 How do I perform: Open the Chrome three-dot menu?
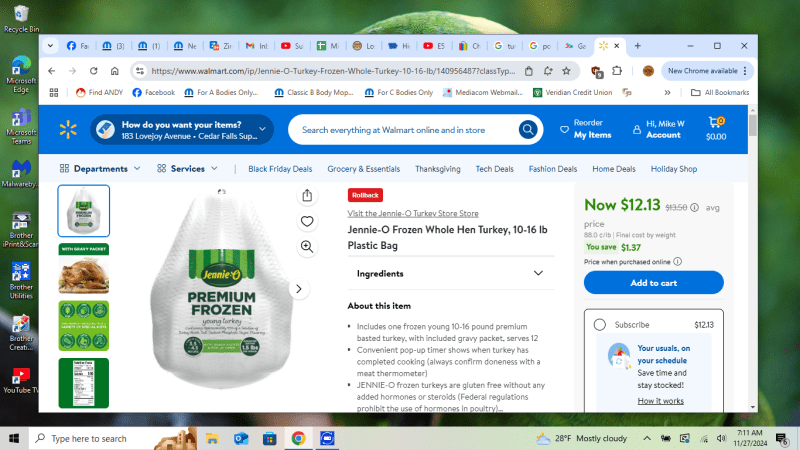point(745,71)
